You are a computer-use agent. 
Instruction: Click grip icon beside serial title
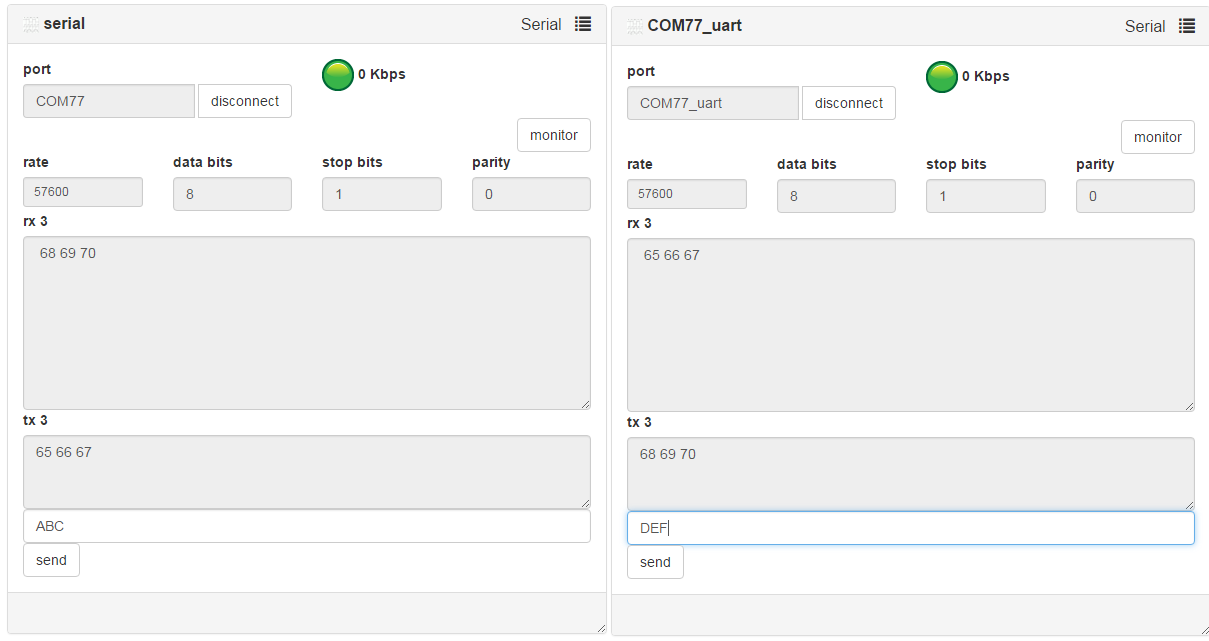[x=31, y=24]
